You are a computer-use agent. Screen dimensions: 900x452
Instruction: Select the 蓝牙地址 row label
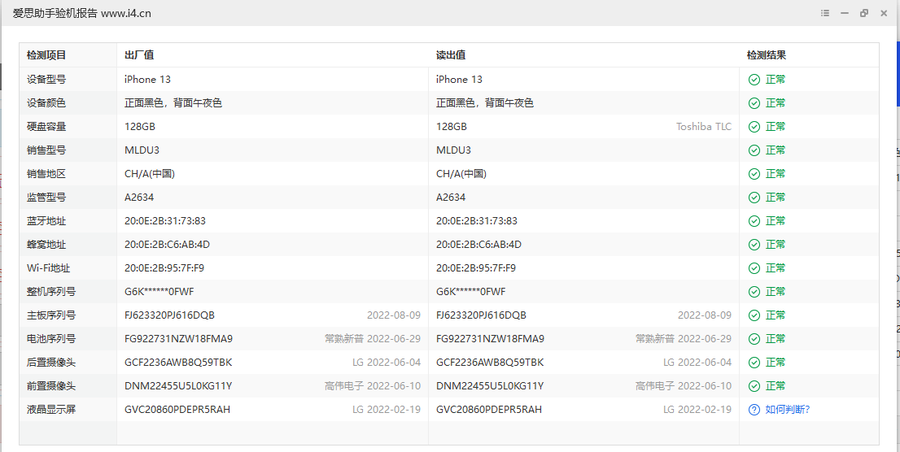[x=46, y=221]
